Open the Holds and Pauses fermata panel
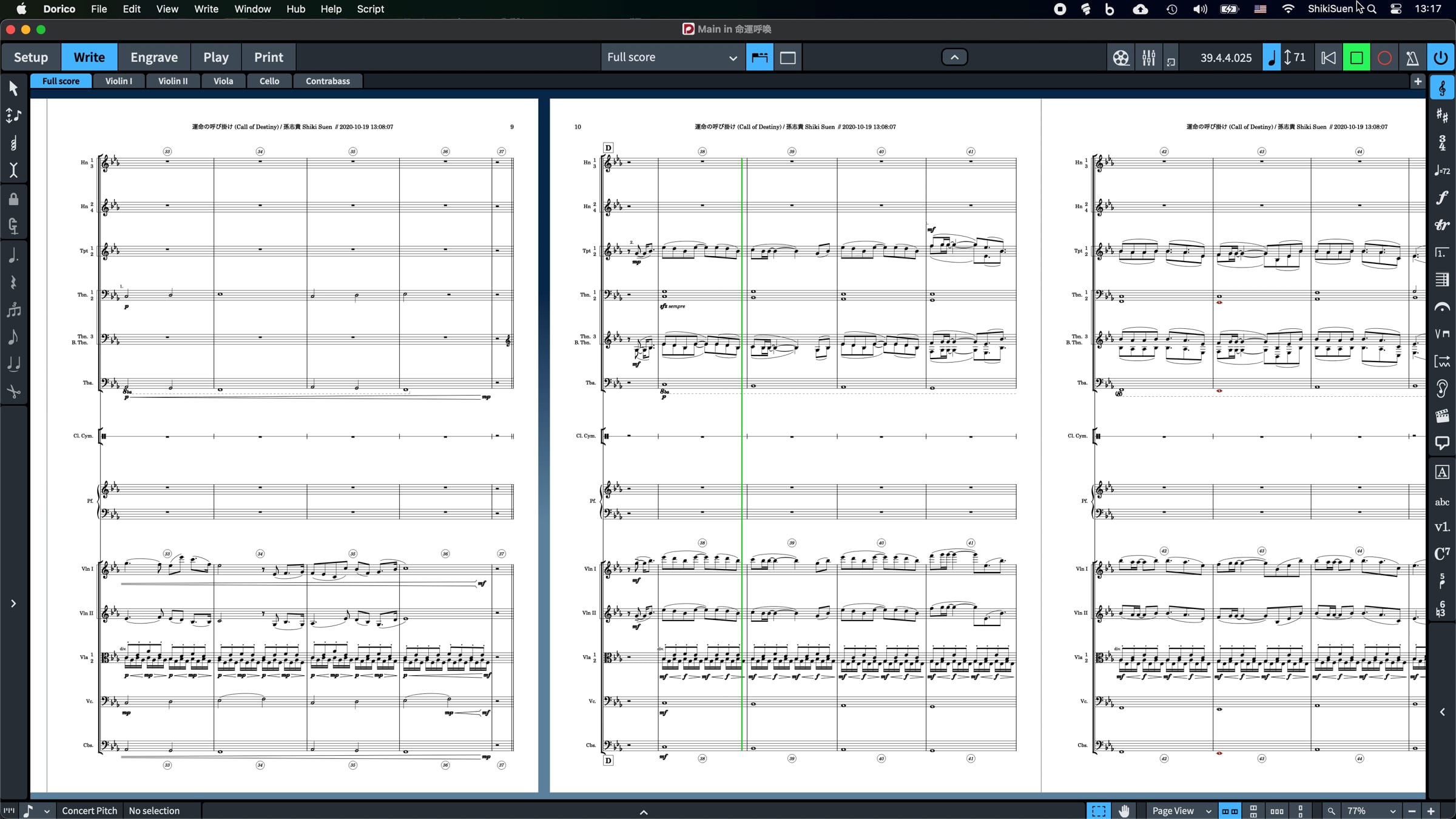The image size is (1456, 819). pyautogui.click(x=1442, y=307)
